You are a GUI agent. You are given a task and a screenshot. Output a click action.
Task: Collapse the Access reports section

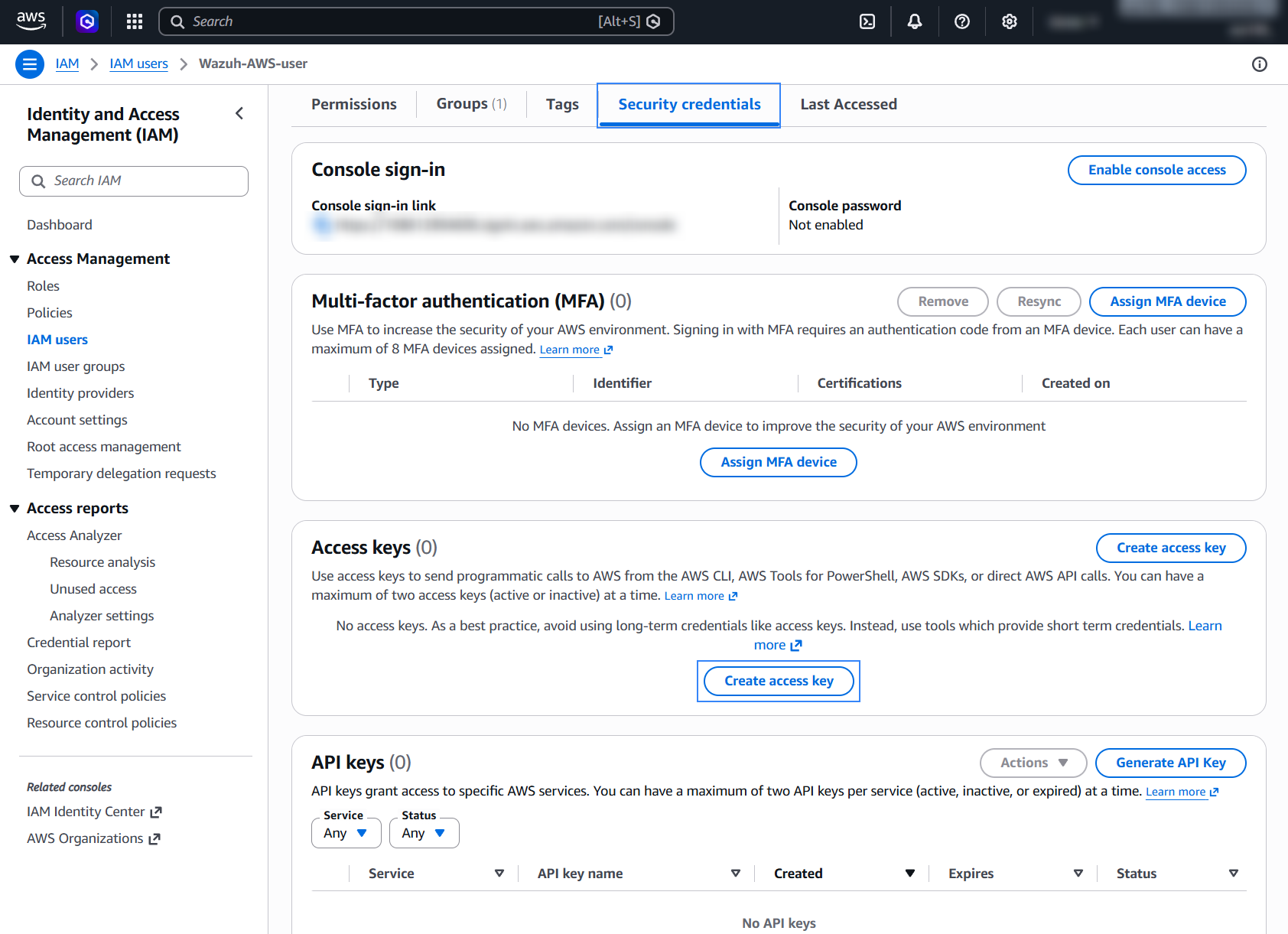pyautogui.click(x=15, y=509)
